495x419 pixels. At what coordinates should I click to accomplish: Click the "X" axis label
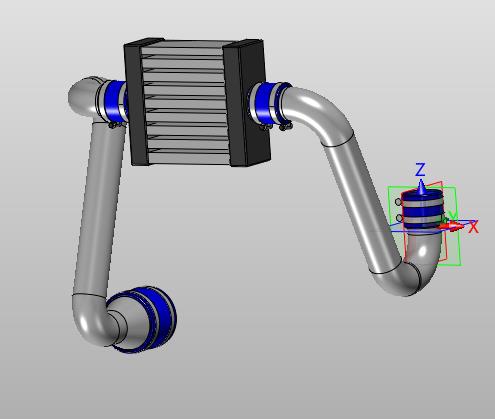tap(473, 227)
